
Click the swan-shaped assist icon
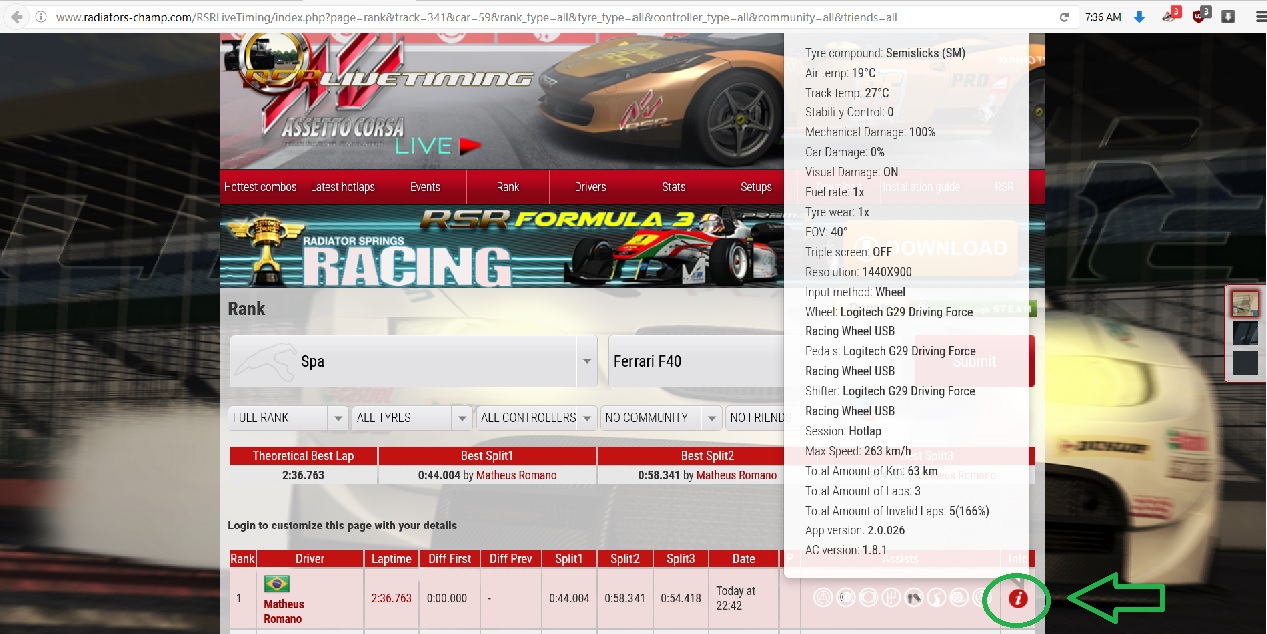click(936, 598)
